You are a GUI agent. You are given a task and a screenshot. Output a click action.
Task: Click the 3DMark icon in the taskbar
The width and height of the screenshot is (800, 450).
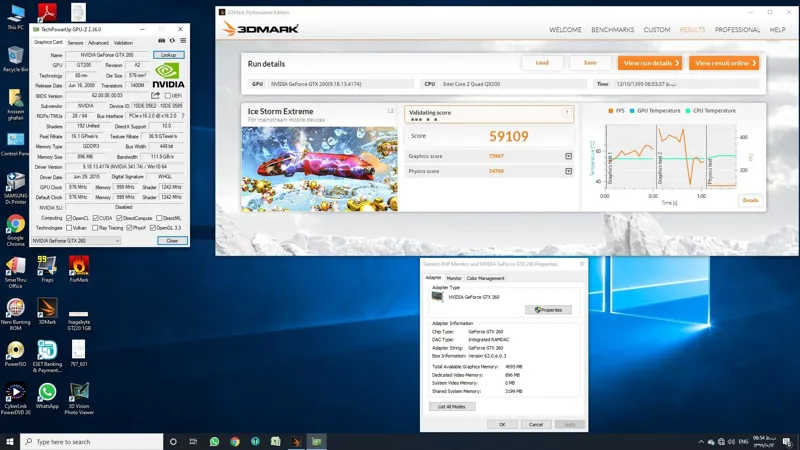(295, 441)
